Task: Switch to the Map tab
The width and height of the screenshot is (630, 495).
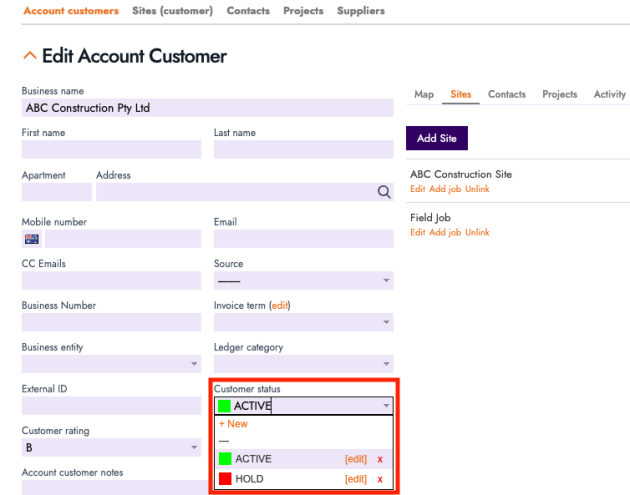Action: tap(424, 94)
